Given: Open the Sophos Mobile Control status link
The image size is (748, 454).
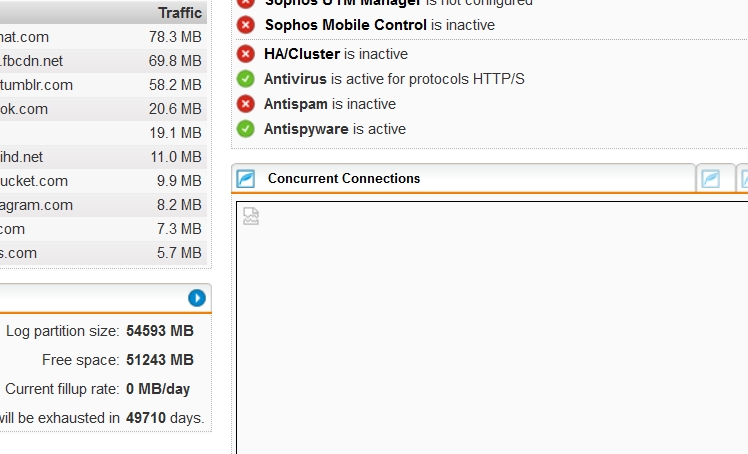Looking at the screenshot, I should tap(345, 25).
